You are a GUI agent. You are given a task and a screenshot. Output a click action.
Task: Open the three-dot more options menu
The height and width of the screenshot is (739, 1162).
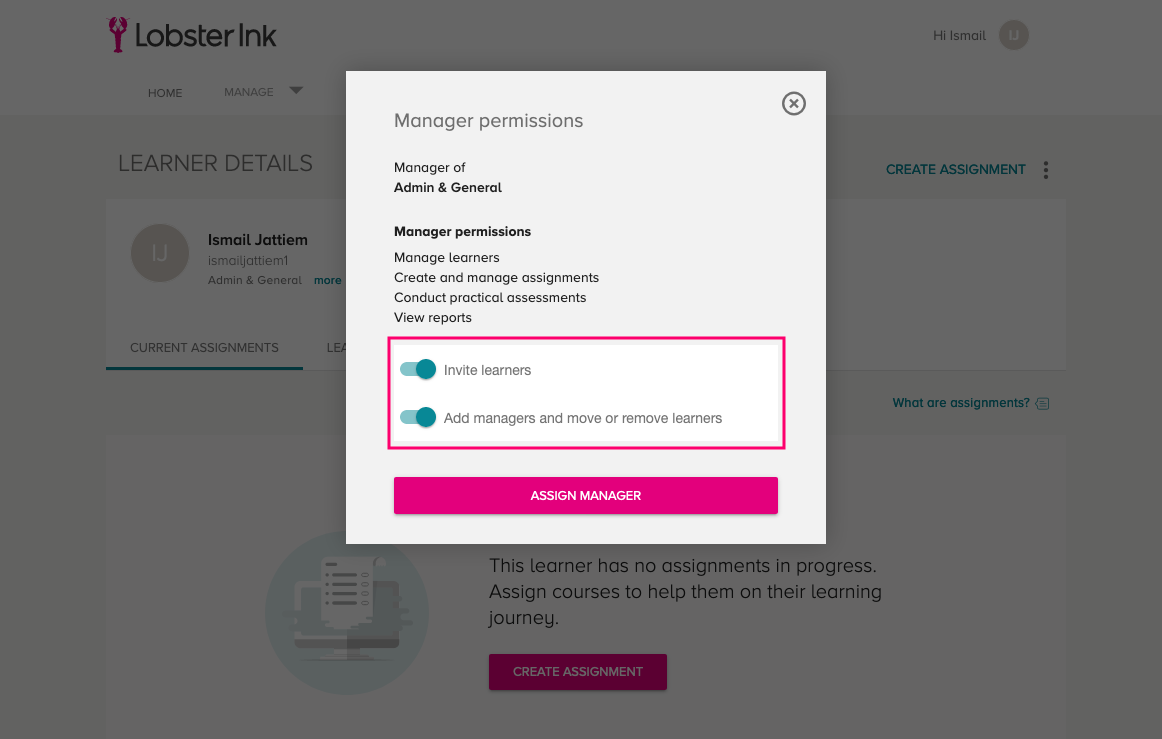(1045, 170)
